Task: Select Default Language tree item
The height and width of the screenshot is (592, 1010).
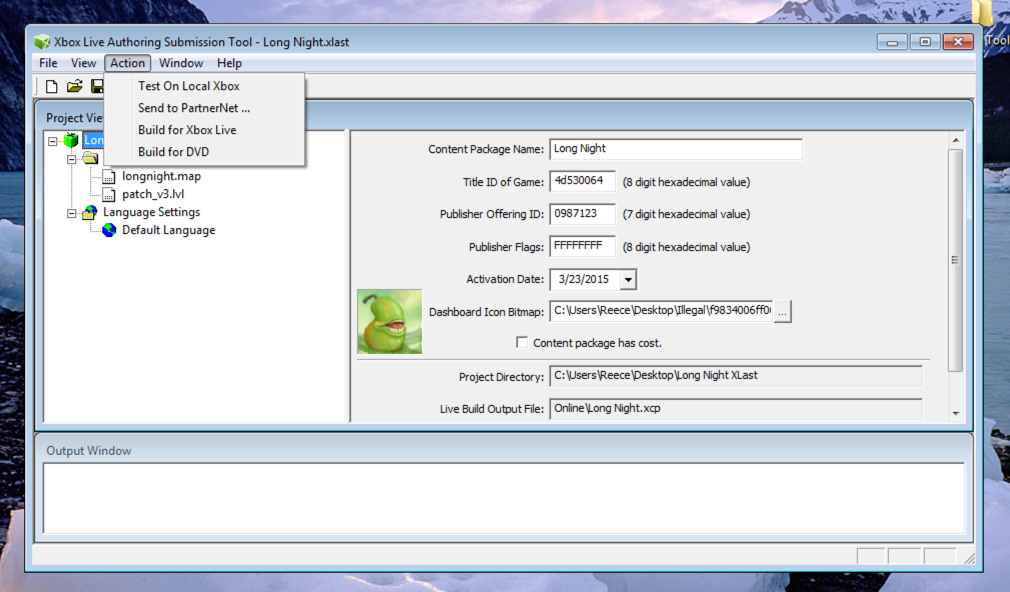Action: pyautogui.click(x=169, y=230)
